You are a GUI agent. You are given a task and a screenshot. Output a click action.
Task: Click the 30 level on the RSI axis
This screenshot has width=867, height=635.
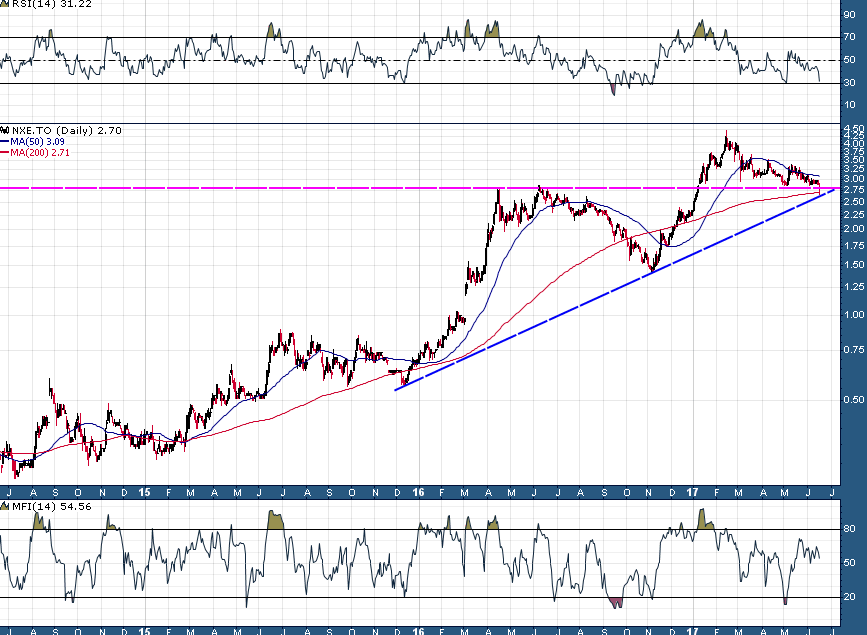849,82
